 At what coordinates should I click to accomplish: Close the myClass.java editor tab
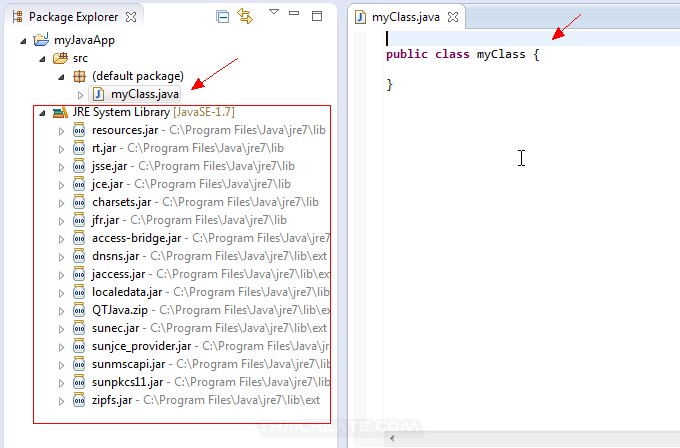click(453, 17)
